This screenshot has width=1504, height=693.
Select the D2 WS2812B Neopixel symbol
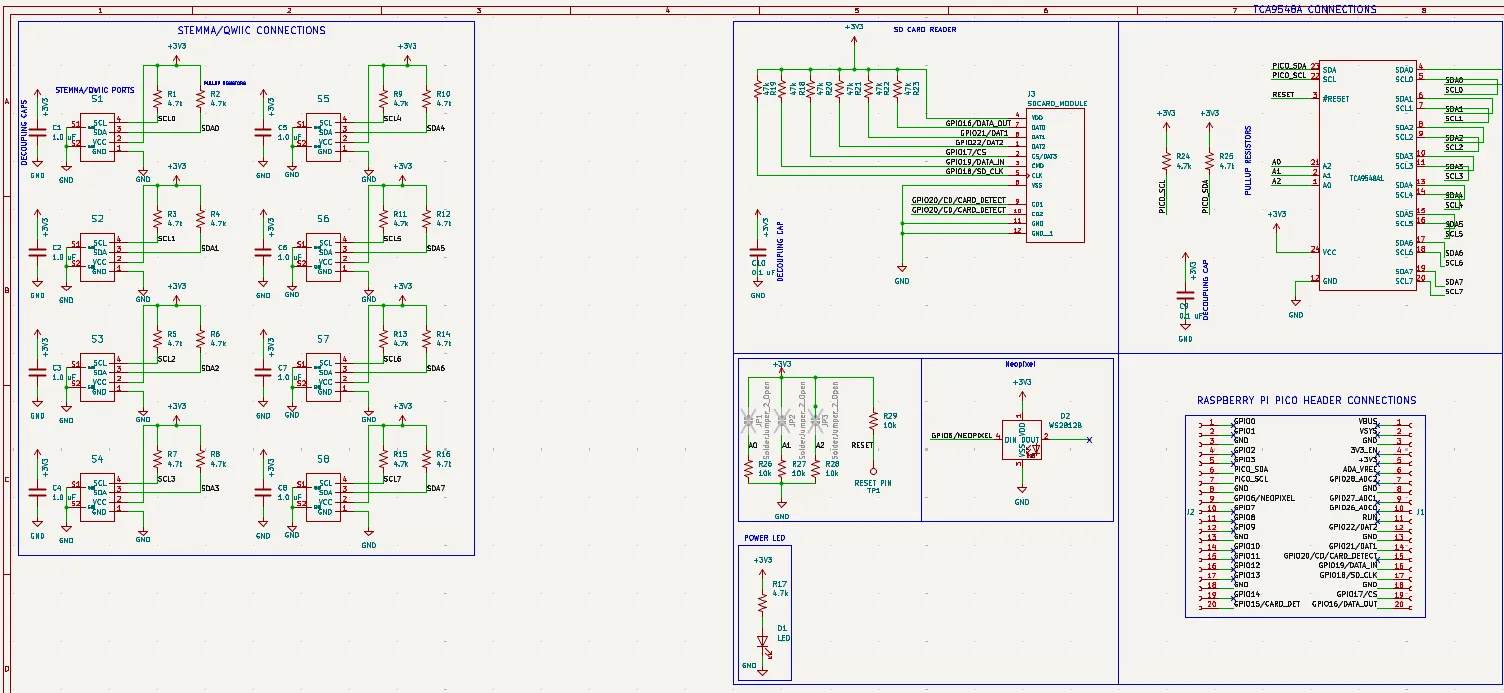click(x=1021, y=440)
